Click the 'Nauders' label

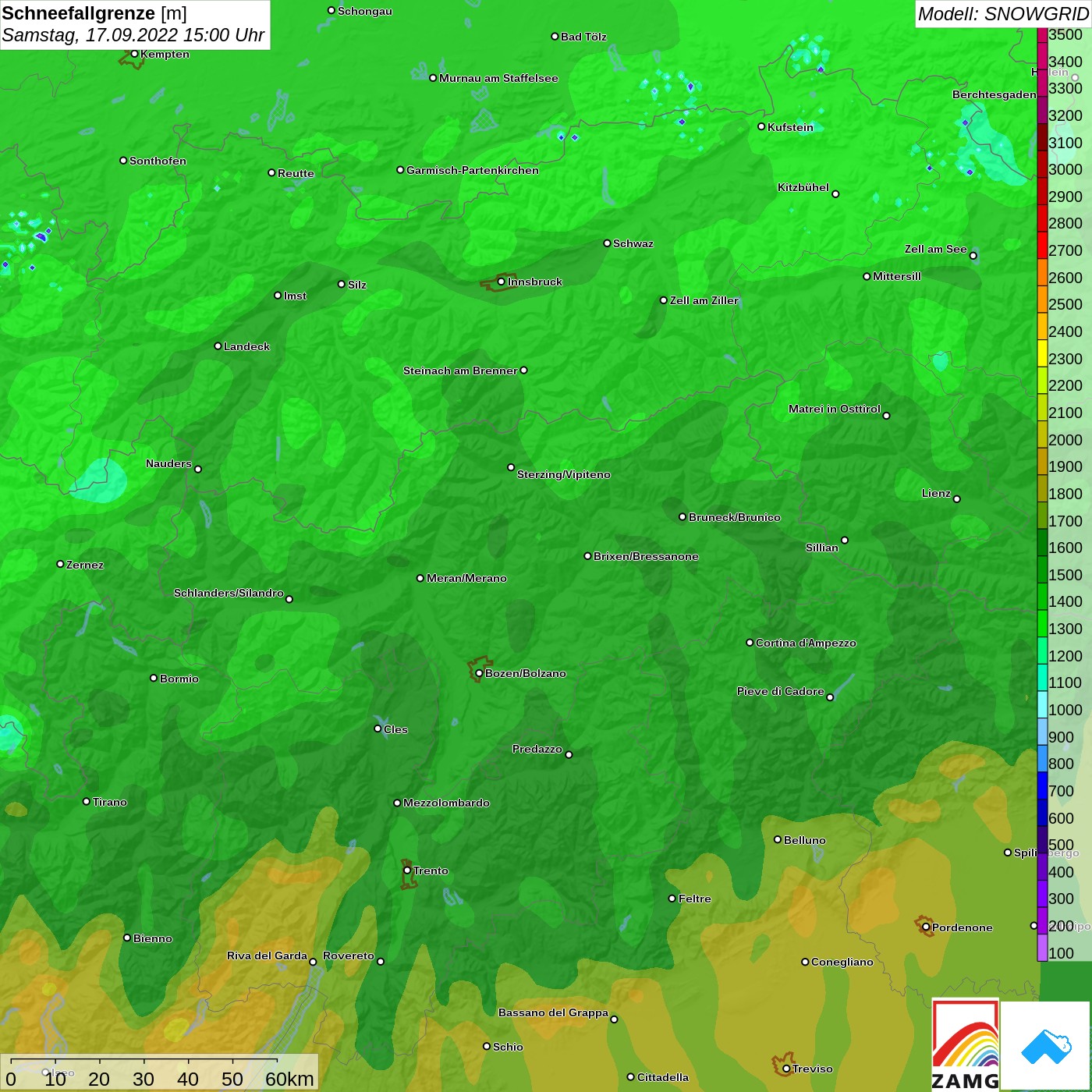click(168, 463)
